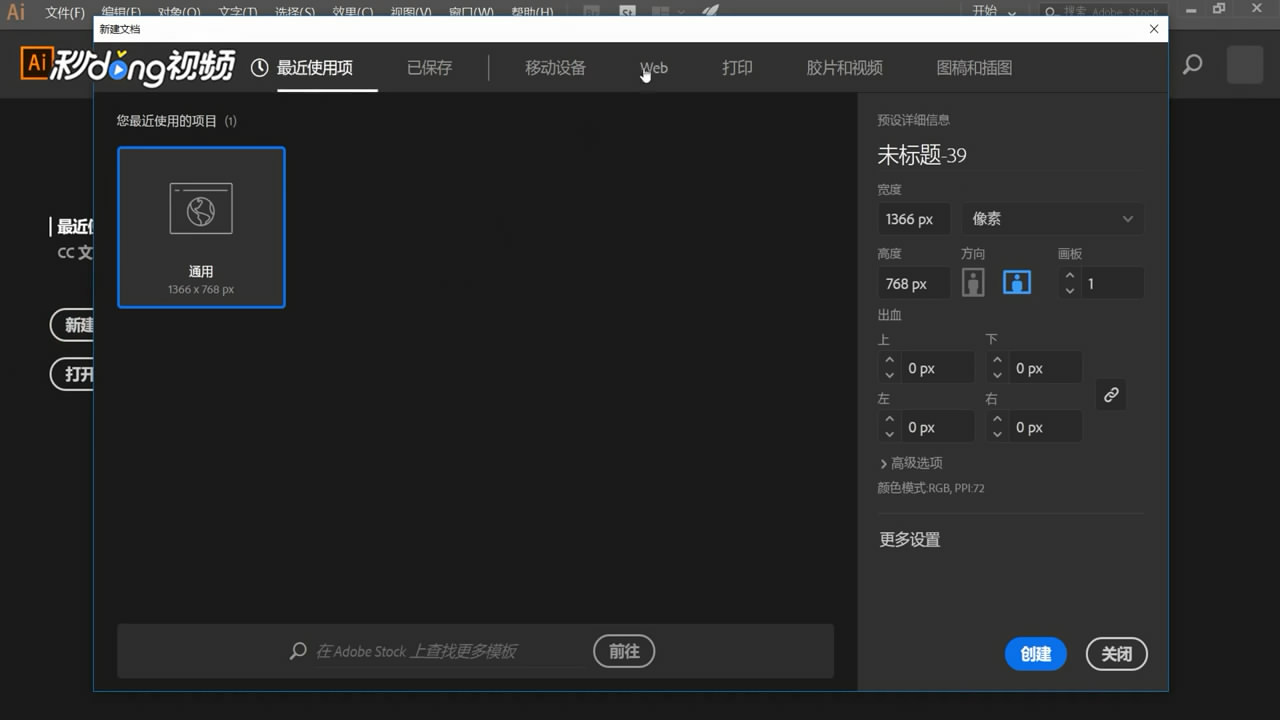Open the 文件(F) menu
Viewport: 1280px width, 720px height.
click(x=64, y=12)
